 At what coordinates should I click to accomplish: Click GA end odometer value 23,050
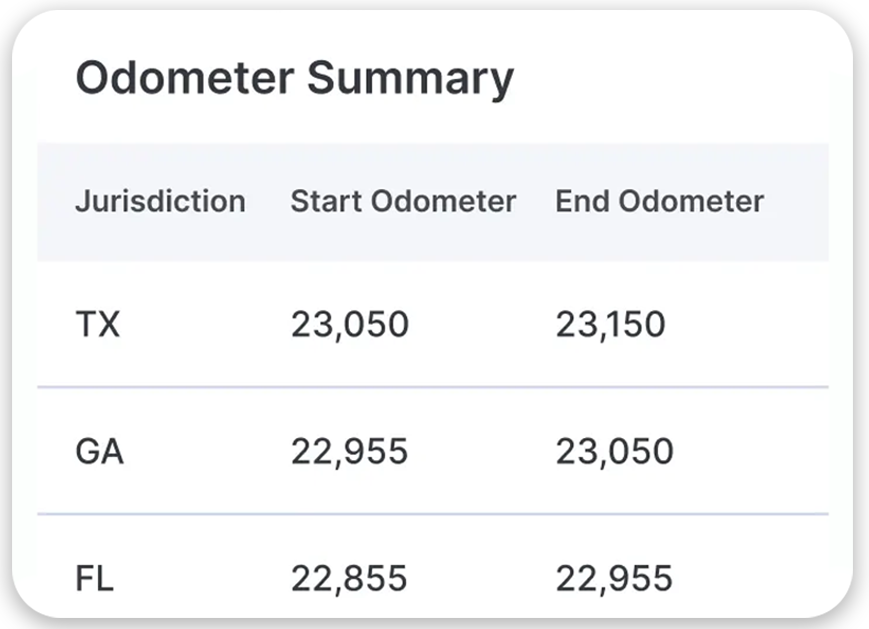614,451
